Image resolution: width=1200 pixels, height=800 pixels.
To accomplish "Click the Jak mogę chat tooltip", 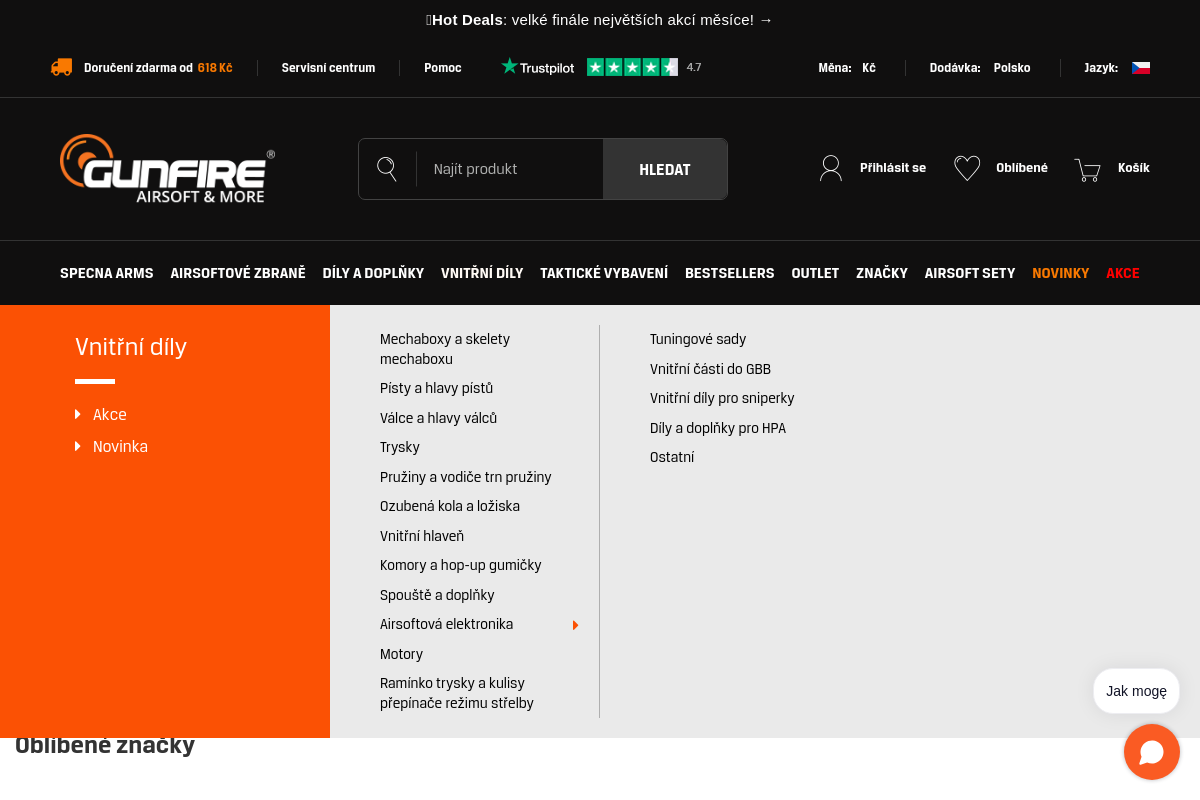I will (x=1136, y=691).
